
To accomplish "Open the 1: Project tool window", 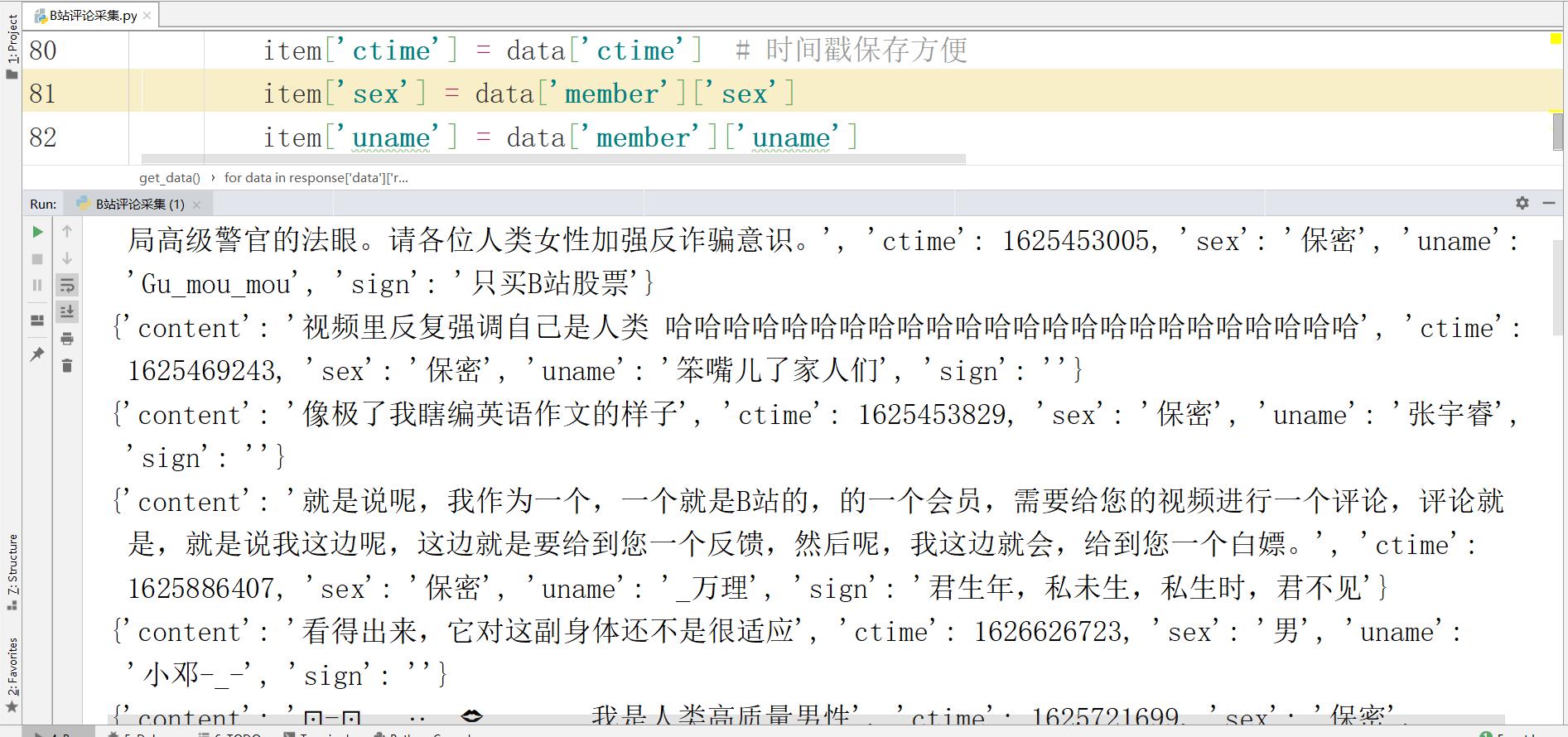I will 12,40.
